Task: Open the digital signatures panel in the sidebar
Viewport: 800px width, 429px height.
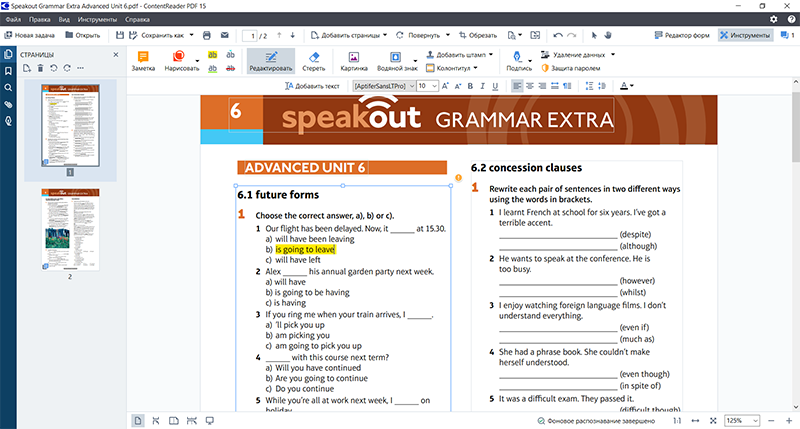Action: tap(8, 121)
